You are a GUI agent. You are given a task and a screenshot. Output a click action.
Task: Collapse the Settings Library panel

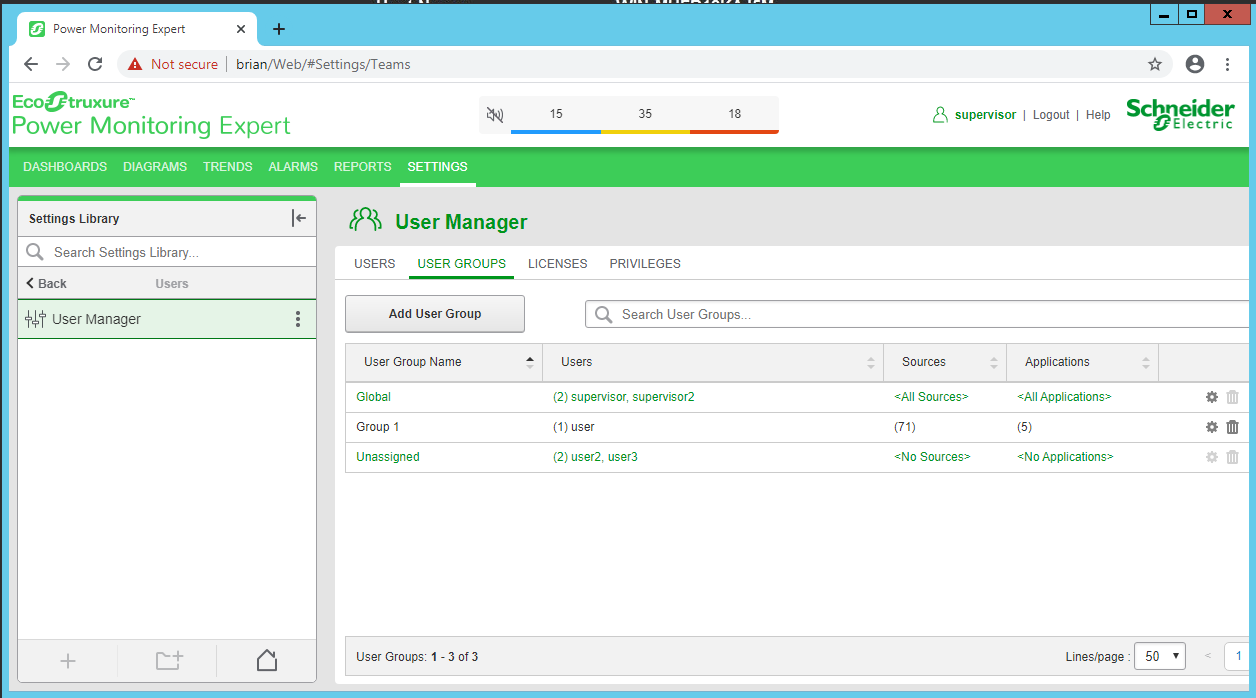point(299,218)
